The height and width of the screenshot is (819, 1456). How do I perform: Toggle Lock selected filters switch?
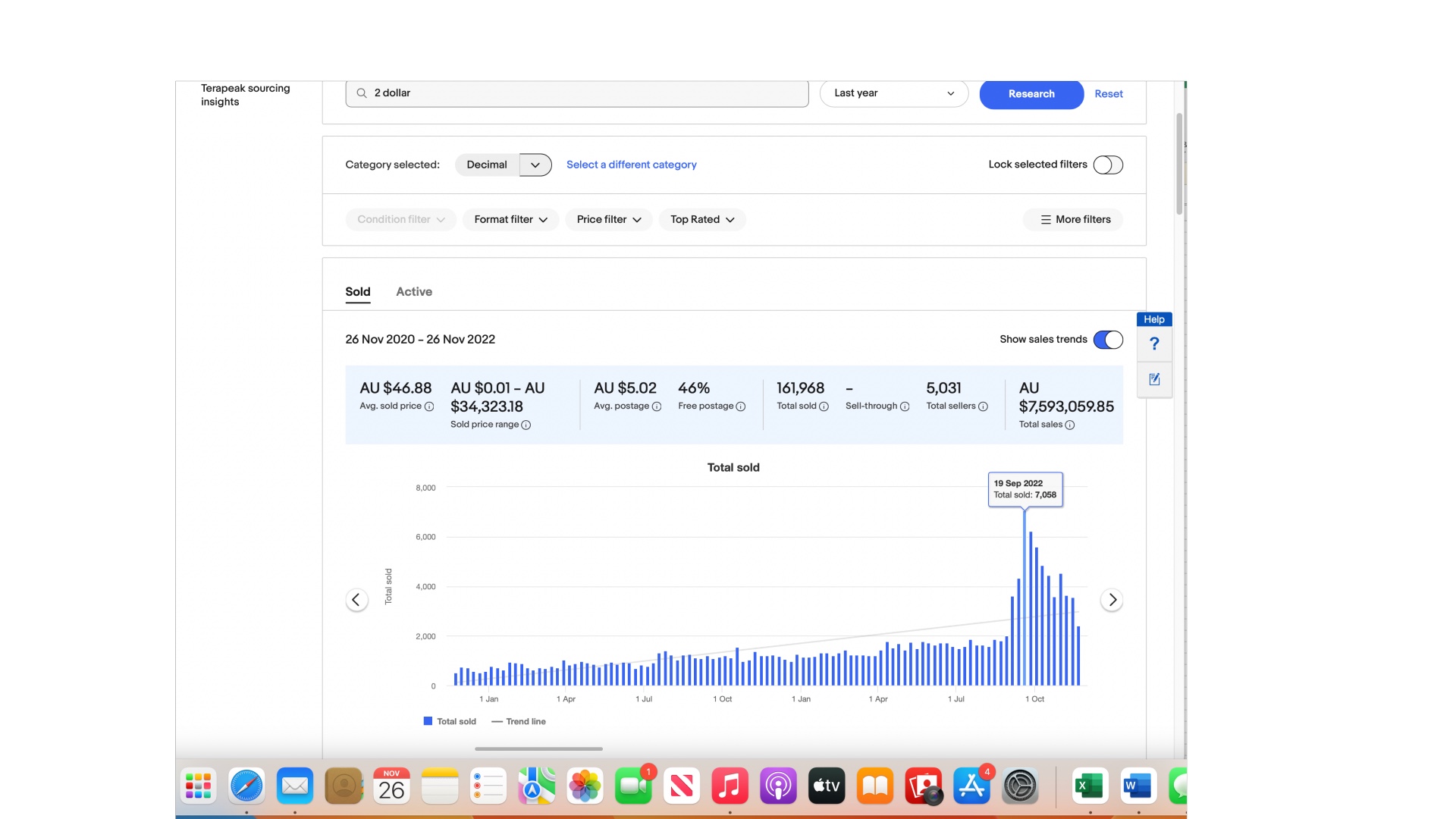coord(1108,165)
